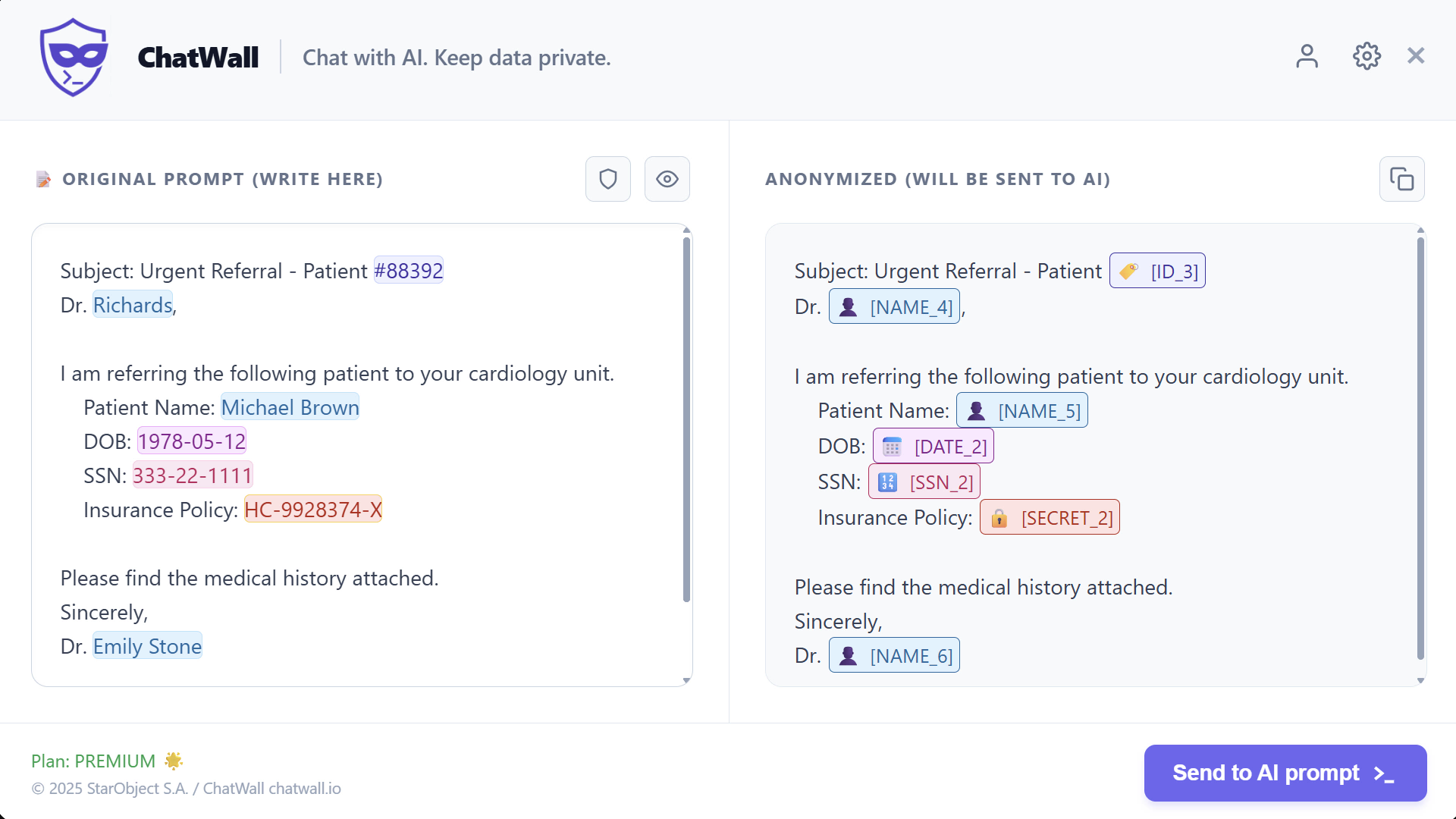Viewport: 1456px width, 819px height.
Task: Click the [ID_3] tag token
Action: click(x=1157, y=271)
